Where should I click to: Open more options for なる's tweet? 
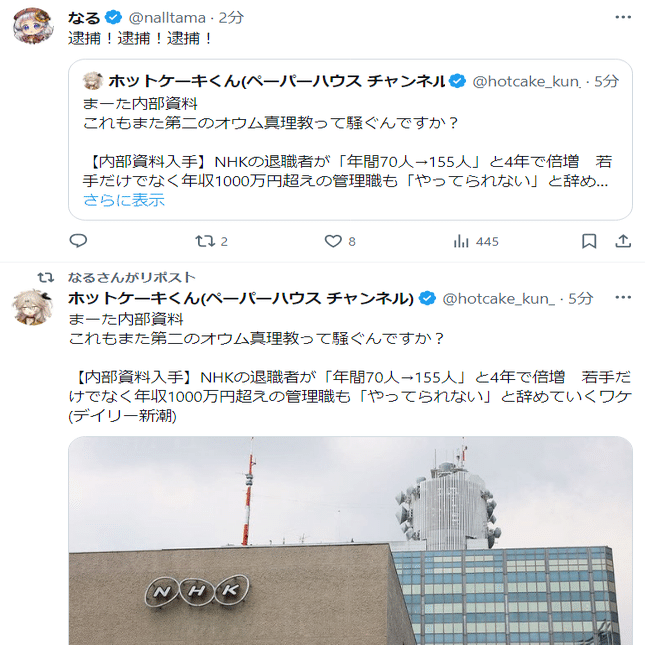(623, 17)
